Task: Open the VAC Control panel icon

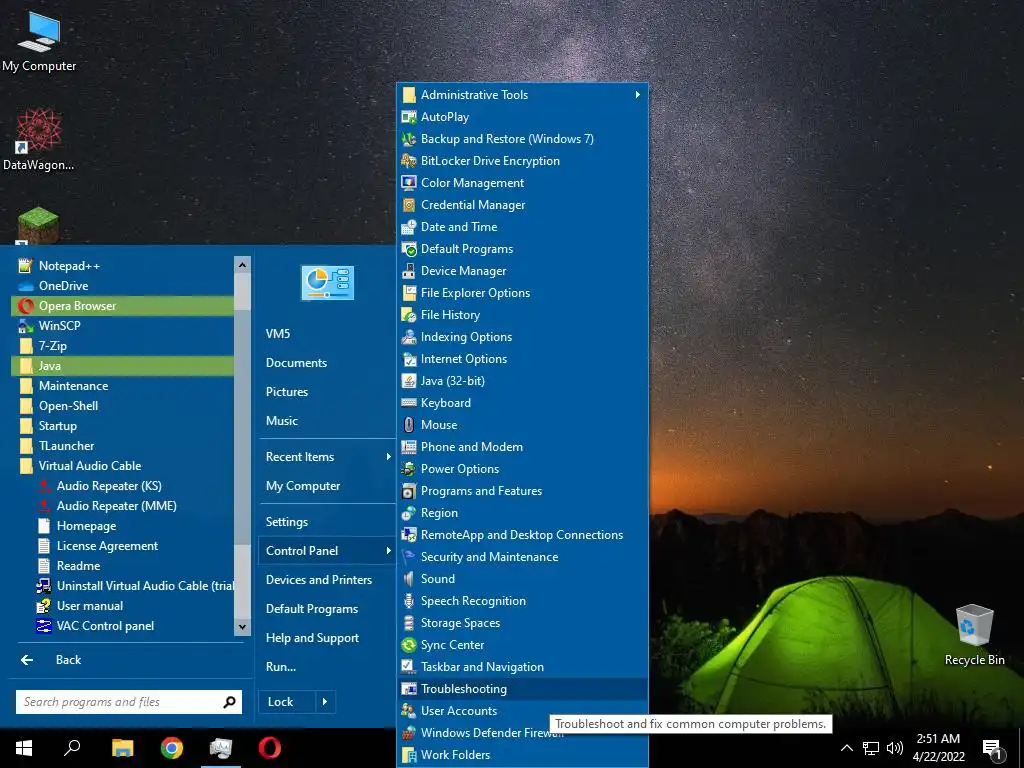Action: click(x=44, y=626)
